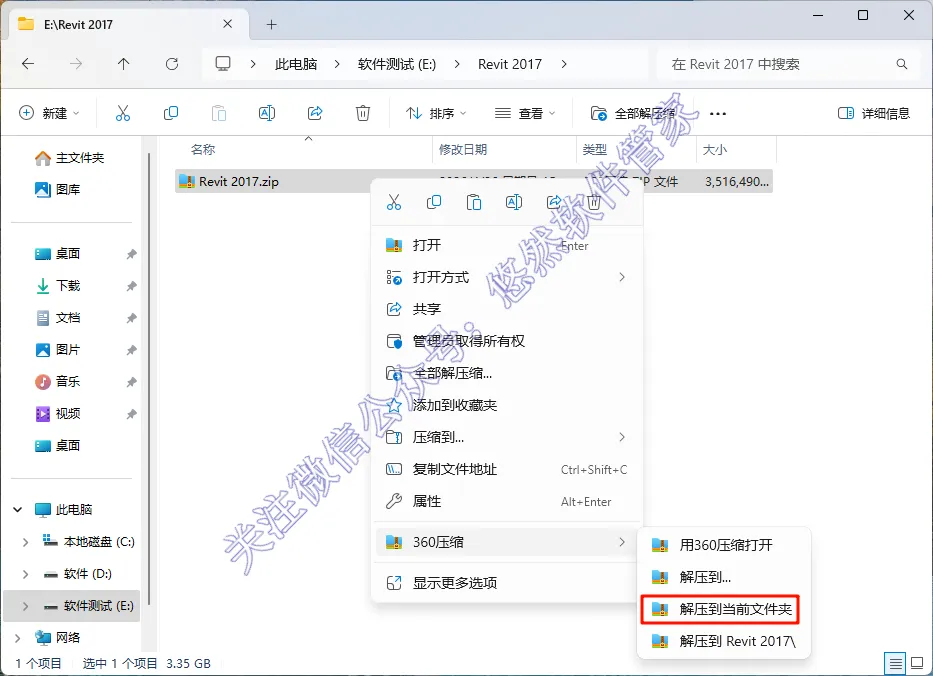Click the 全部解压缩 toolbar button
Screen dimensions: 933x676
633,113
